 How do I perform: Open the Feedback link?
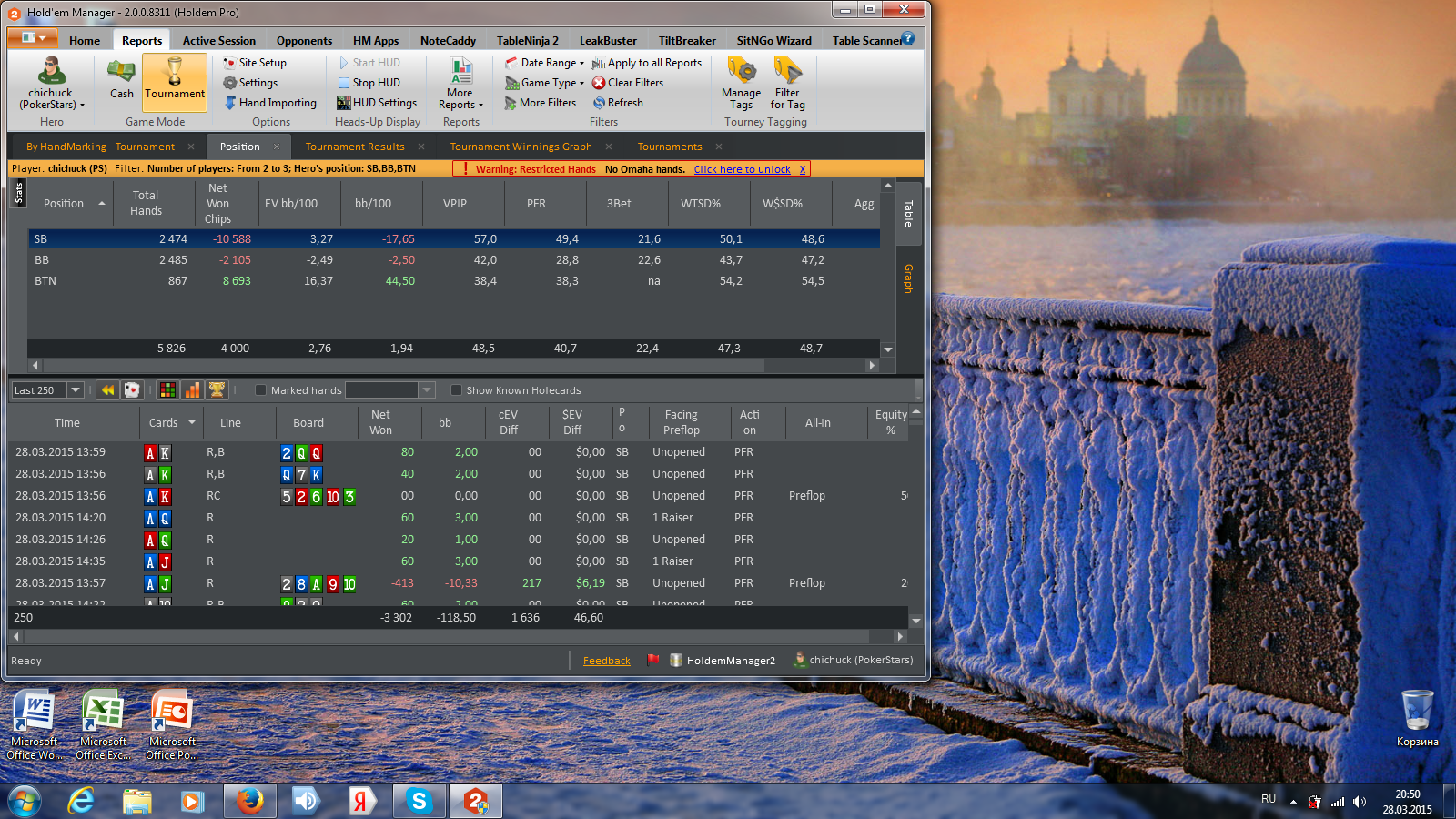606,661
